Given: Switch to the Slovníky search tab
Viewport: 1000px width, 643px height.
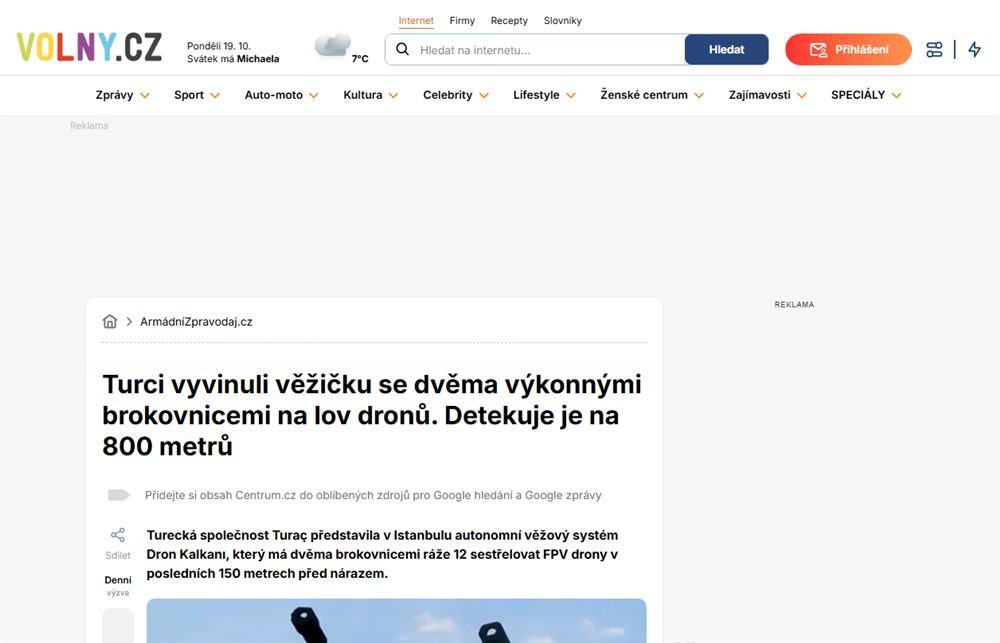Looking at the screenshot, I should (x=562, y=20).
